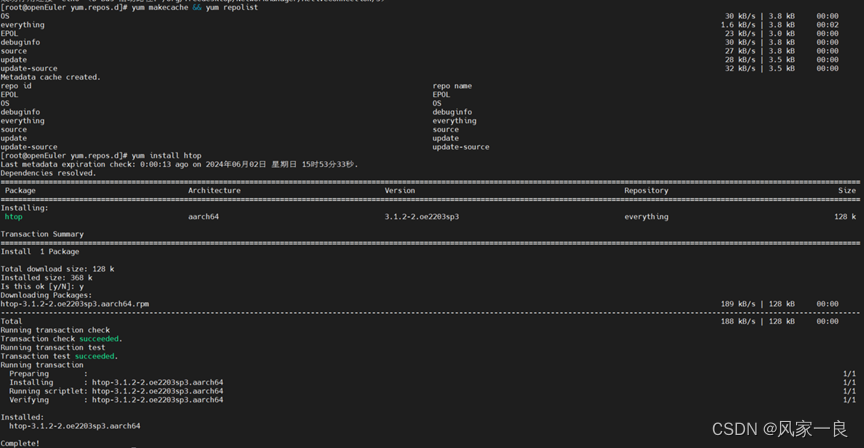Image resolution: width=864 pixels, height=448 pixels.
Task: Click the green 'htop' package name
Action: click(14, 217)
